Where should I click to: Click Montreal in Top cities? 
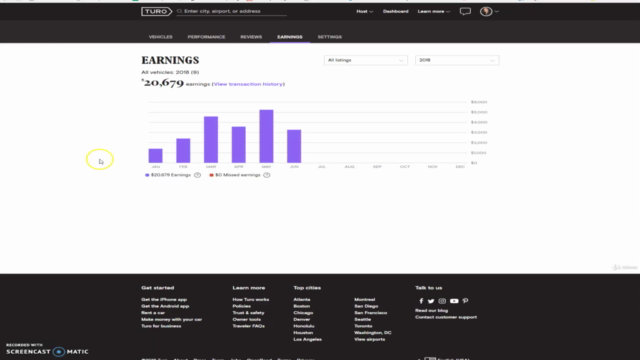click(364, 300)
